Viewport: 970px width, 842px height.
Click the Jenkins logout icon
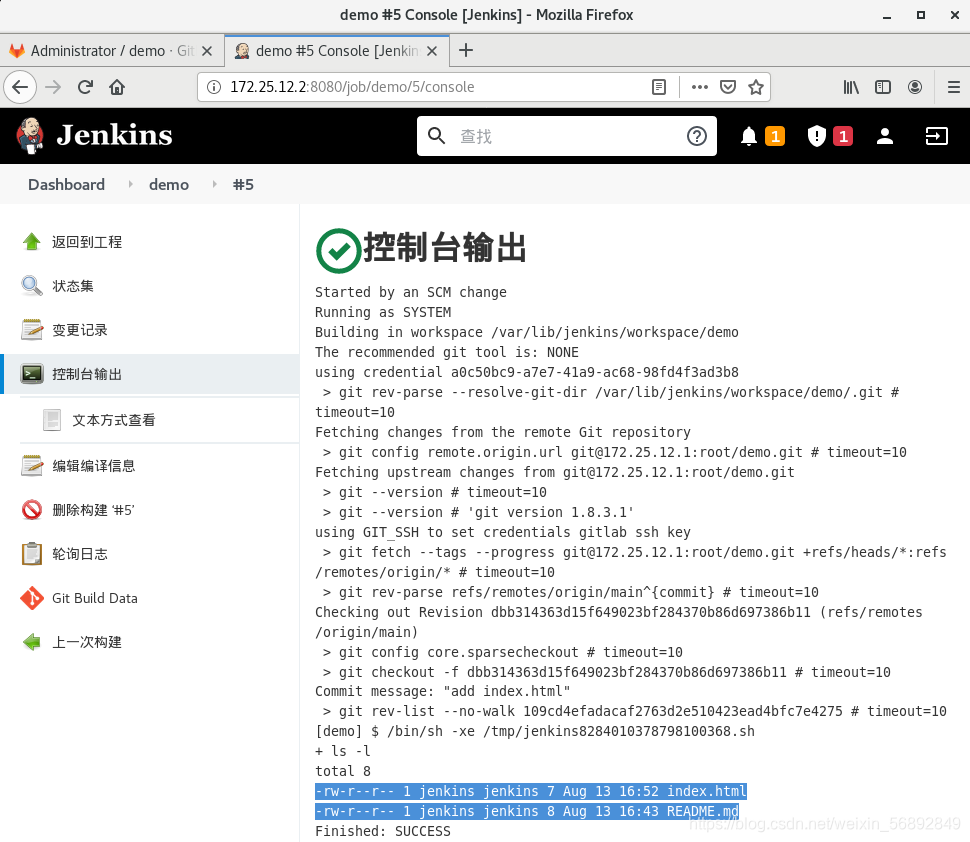click(x=936, y=136)
